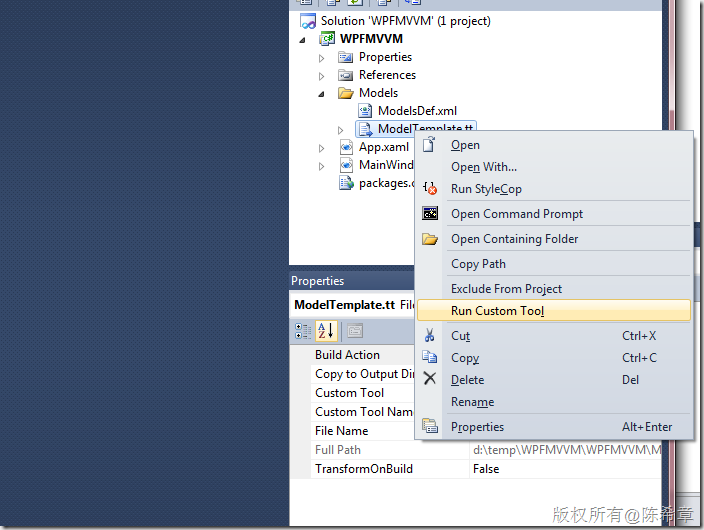Select the Properties tree item under WPFMVVM

385,57
